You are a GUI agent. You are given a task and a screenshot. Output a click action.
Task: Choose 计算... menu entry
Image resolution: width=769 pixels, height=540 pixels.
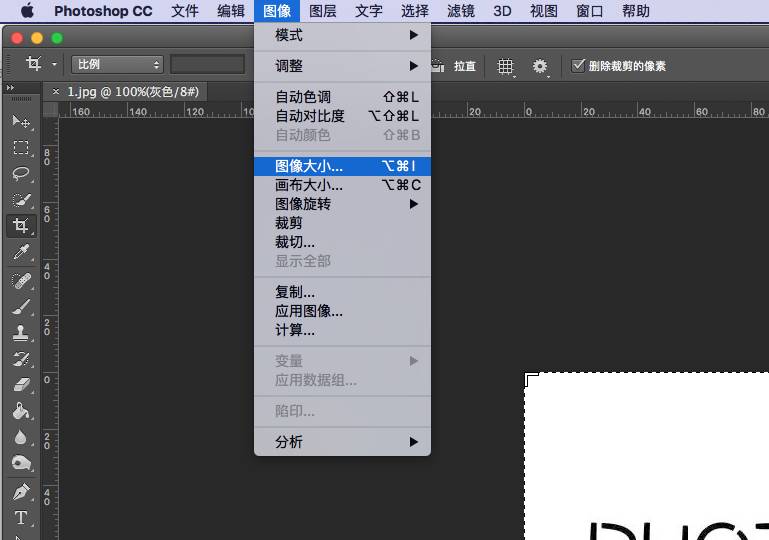(x=342, y=331)
